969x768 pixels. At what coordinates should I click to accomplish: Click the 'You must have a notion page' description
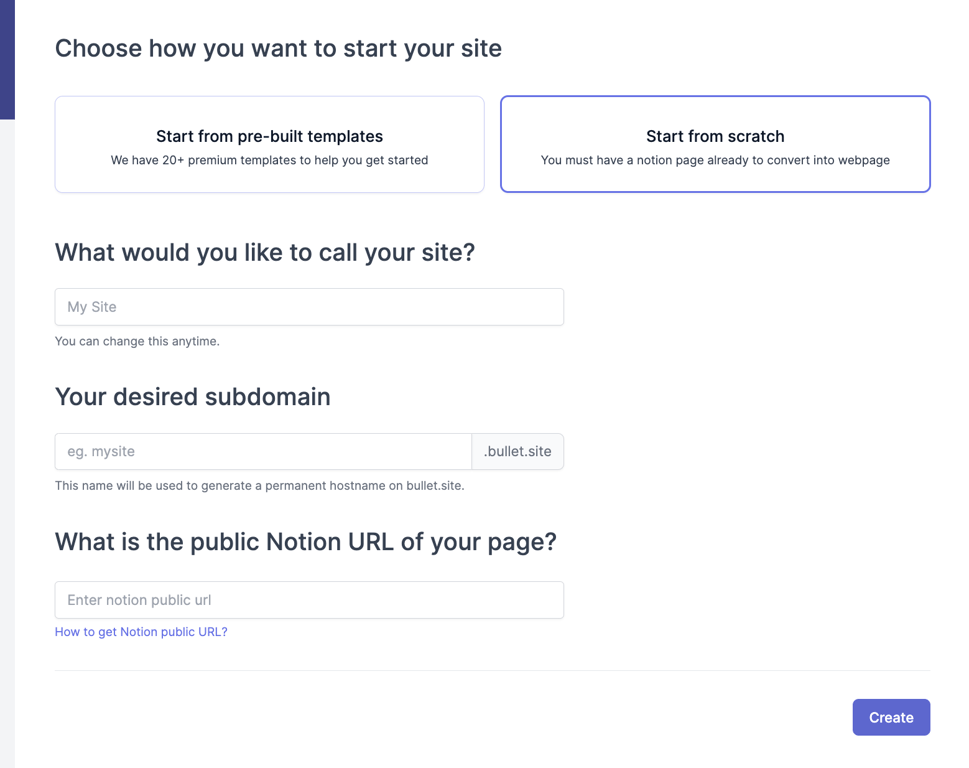715,160
